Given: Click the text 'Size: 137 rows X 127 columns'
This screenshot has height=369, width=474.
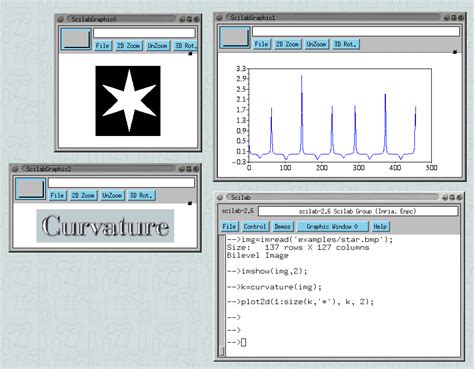Looking at the screenshot, I should pos(298,248).
